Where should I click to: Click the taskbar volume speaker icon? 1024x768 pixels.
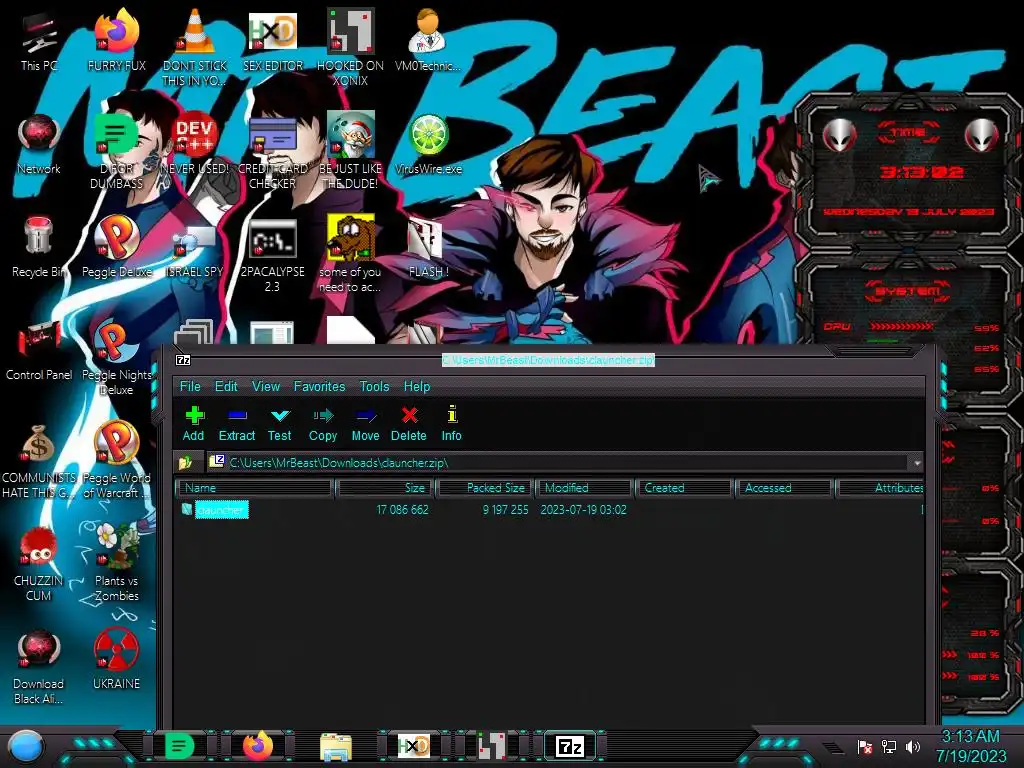pyautogui.click(x=912, y=746)
